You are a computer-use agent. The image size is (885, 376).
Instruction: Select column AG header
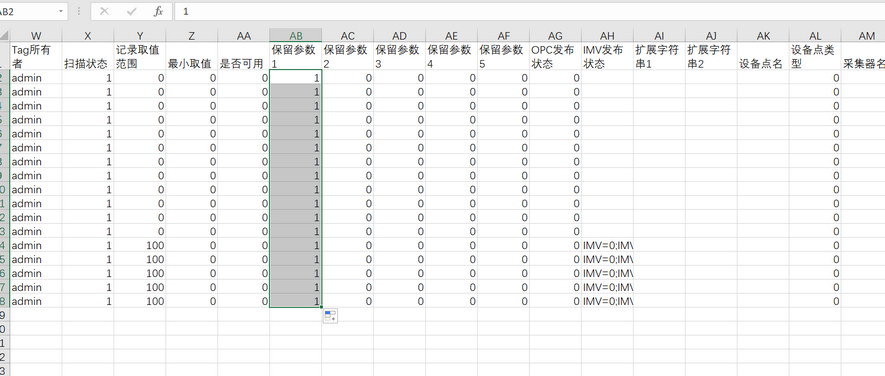[555, 36]
